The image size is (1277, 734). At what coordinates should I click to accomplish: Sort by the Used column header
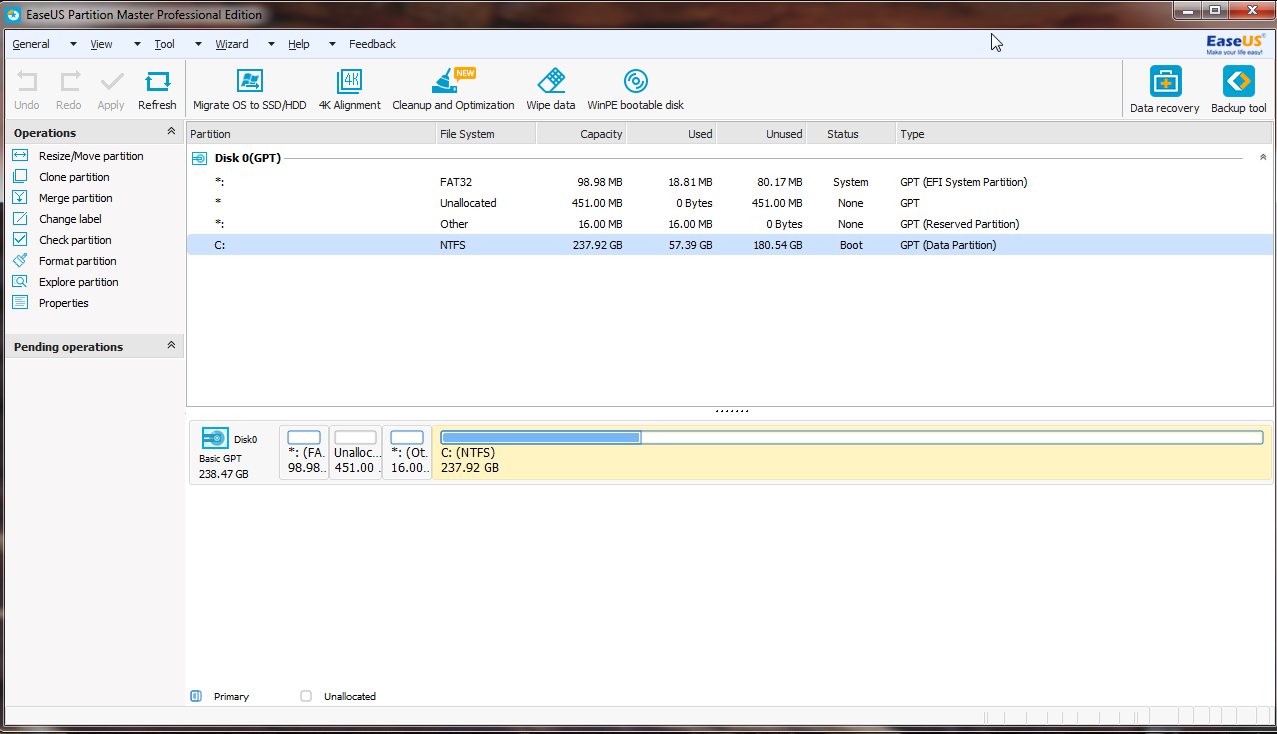pos(671,134)
